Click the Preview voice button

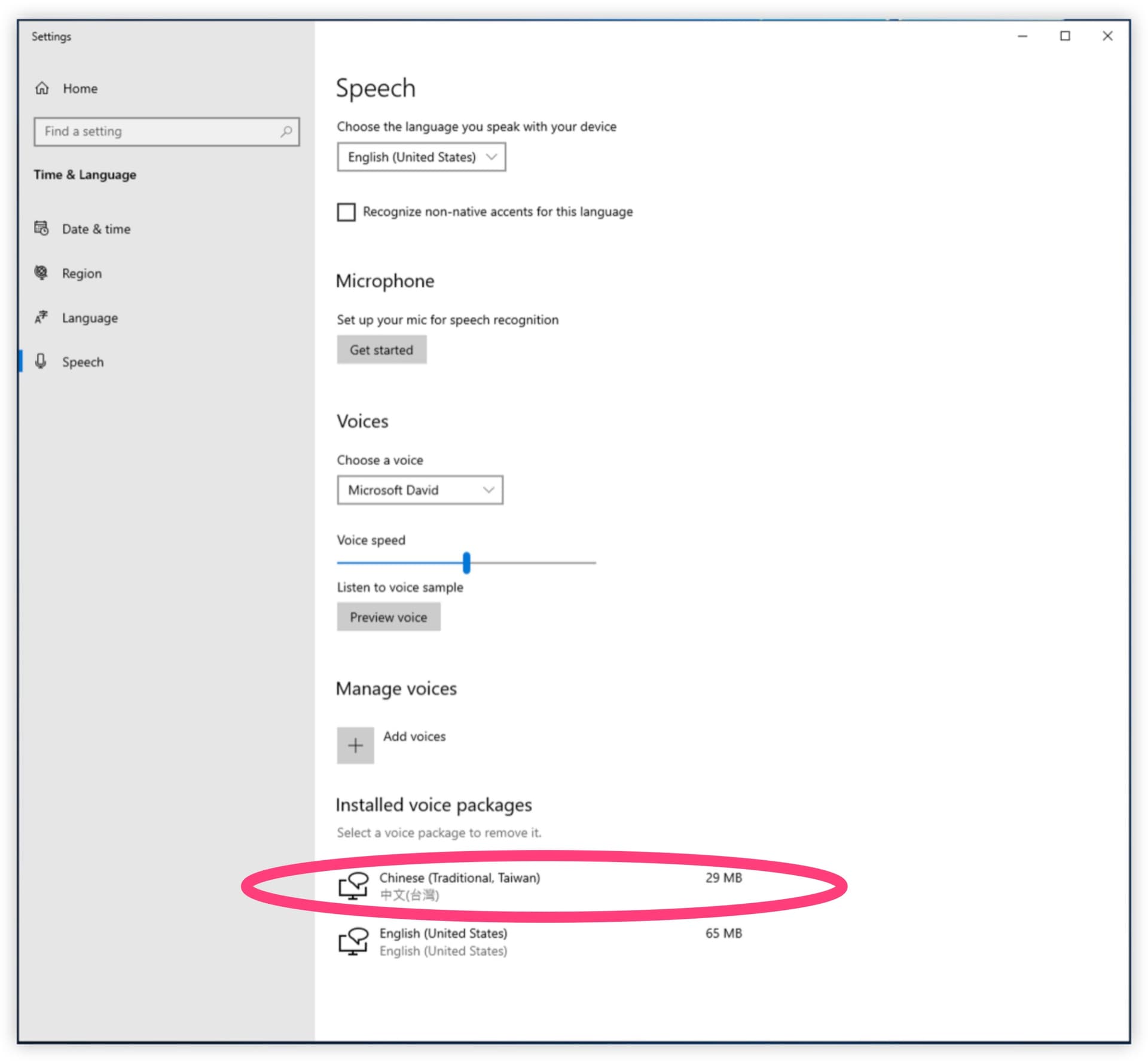388,617
